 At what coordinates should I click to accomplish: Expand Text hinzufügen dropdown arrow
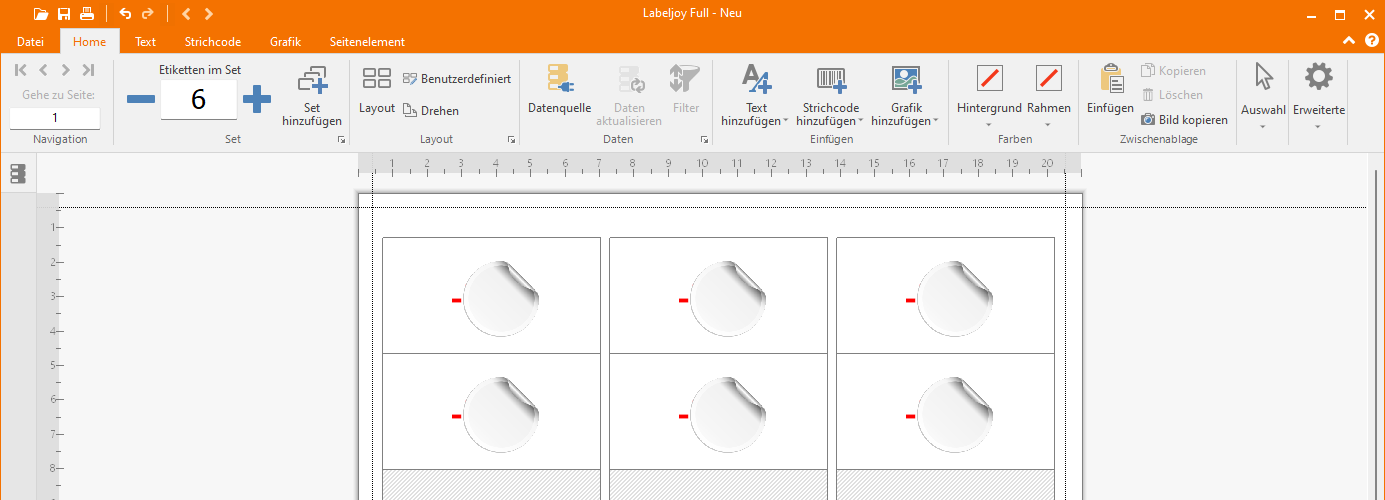point(786,121)
